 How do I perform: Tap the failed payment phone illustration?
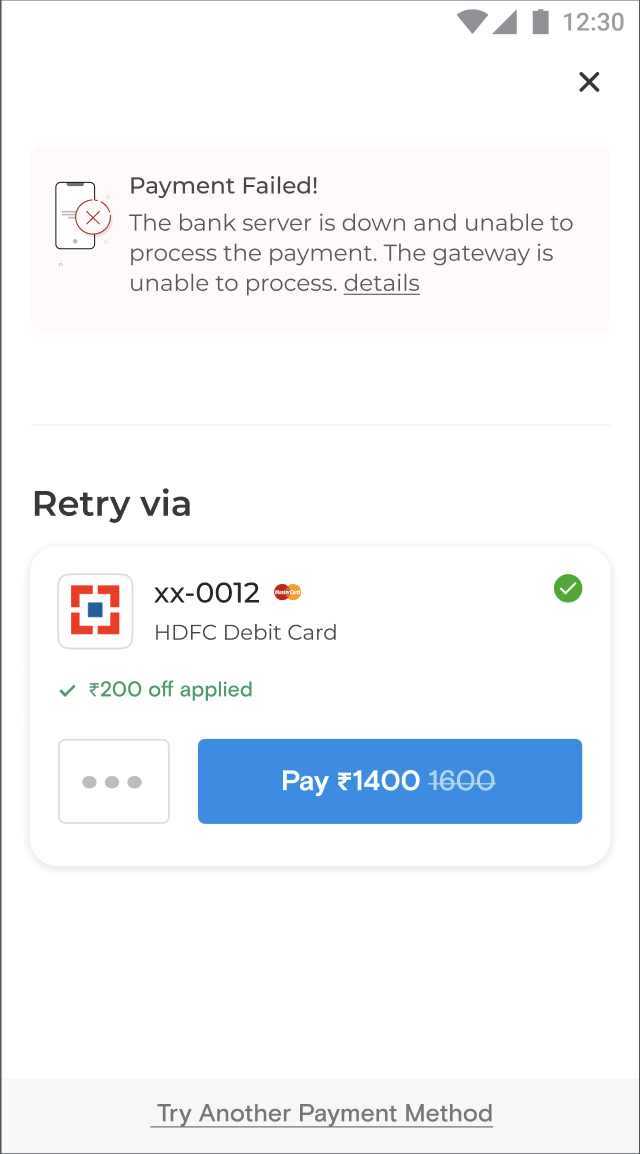tap(80, 216)
